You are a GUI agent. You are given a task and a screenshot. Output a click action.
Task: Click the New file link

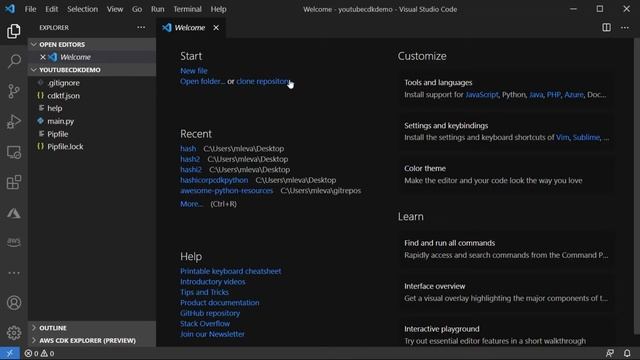[194, 71]
